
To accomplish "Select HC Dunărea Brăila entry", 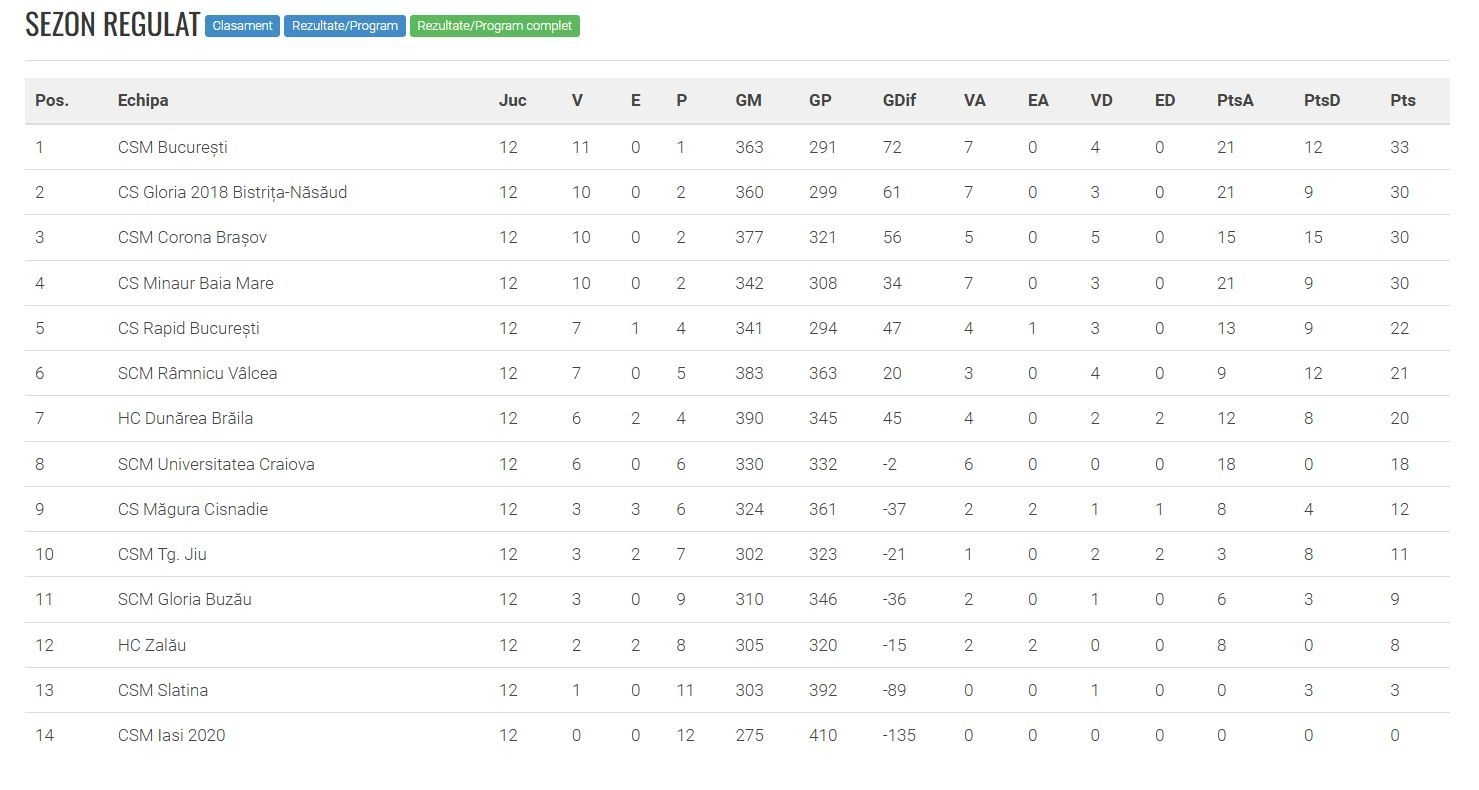I will coord(185,418).
